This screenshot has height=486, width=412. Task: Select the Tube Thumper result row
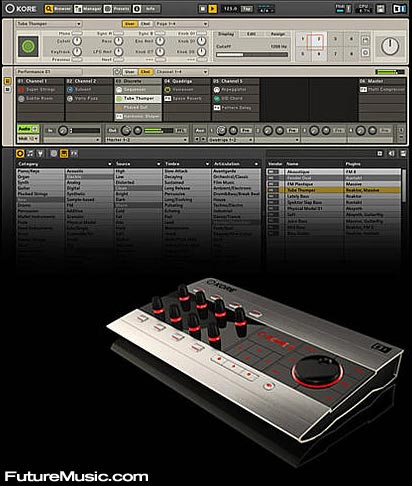(333, 190)
